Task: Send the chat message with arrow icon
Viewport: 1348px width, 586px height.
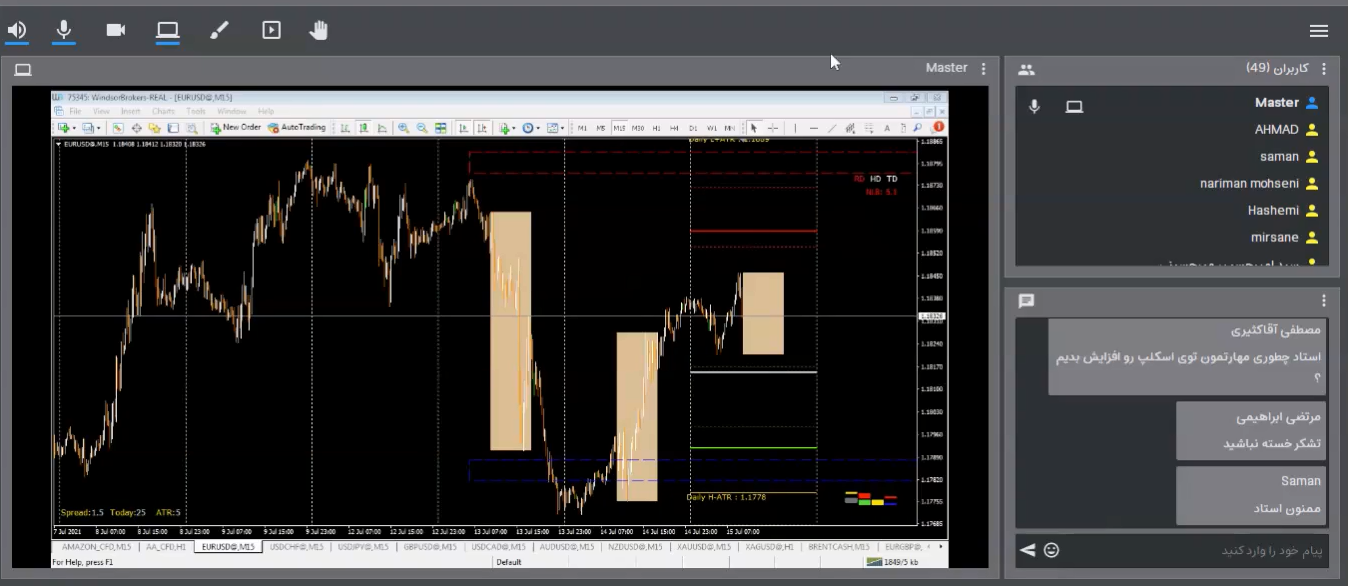Action: [x=1027, y=550]
